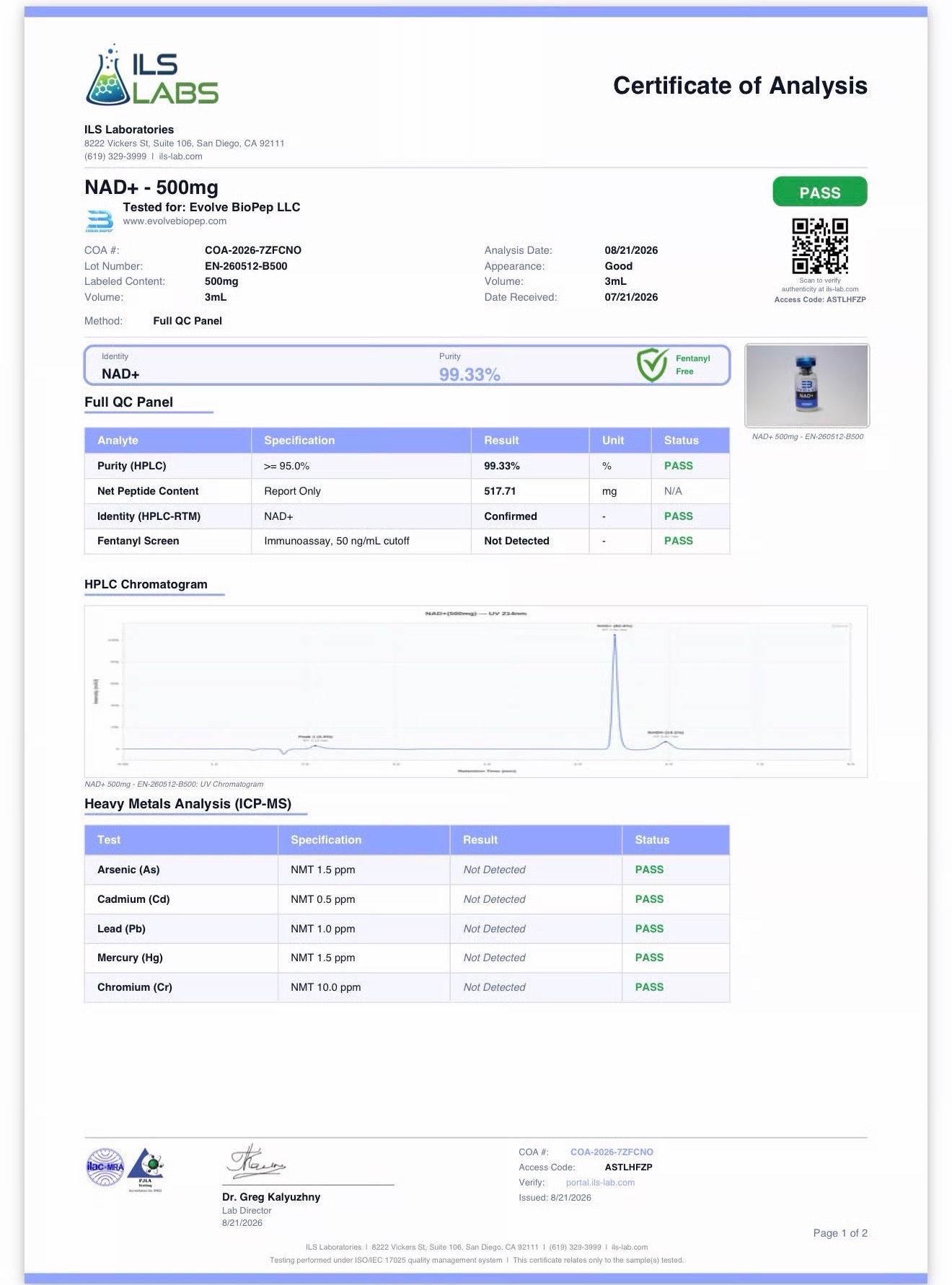This screenshot has height=1285, width=952.
Task: Click the Method Full QC Panel value
Action: [188, 321]
